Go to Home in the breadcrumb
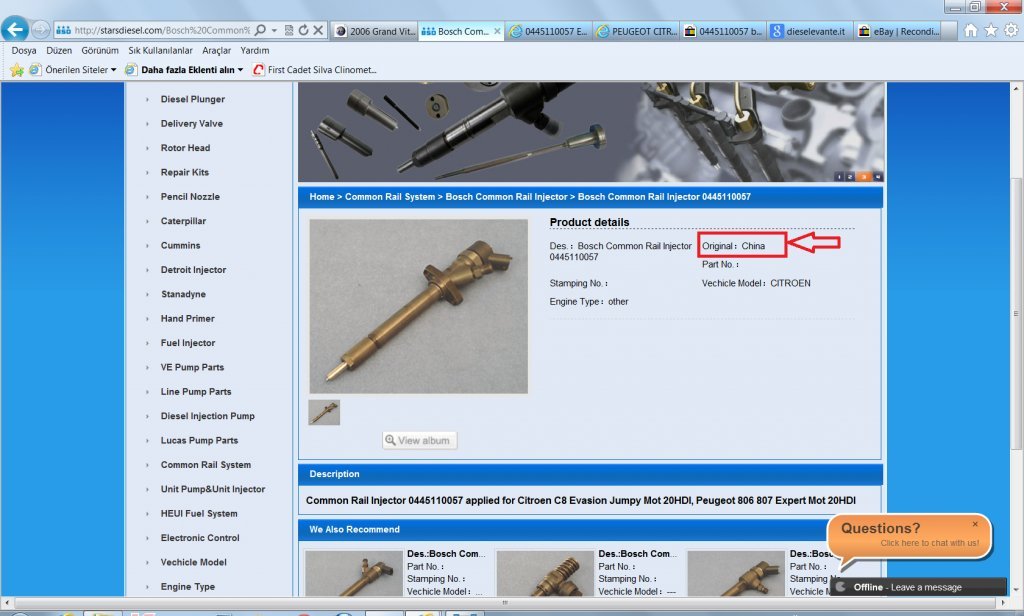 click(321, 197)
